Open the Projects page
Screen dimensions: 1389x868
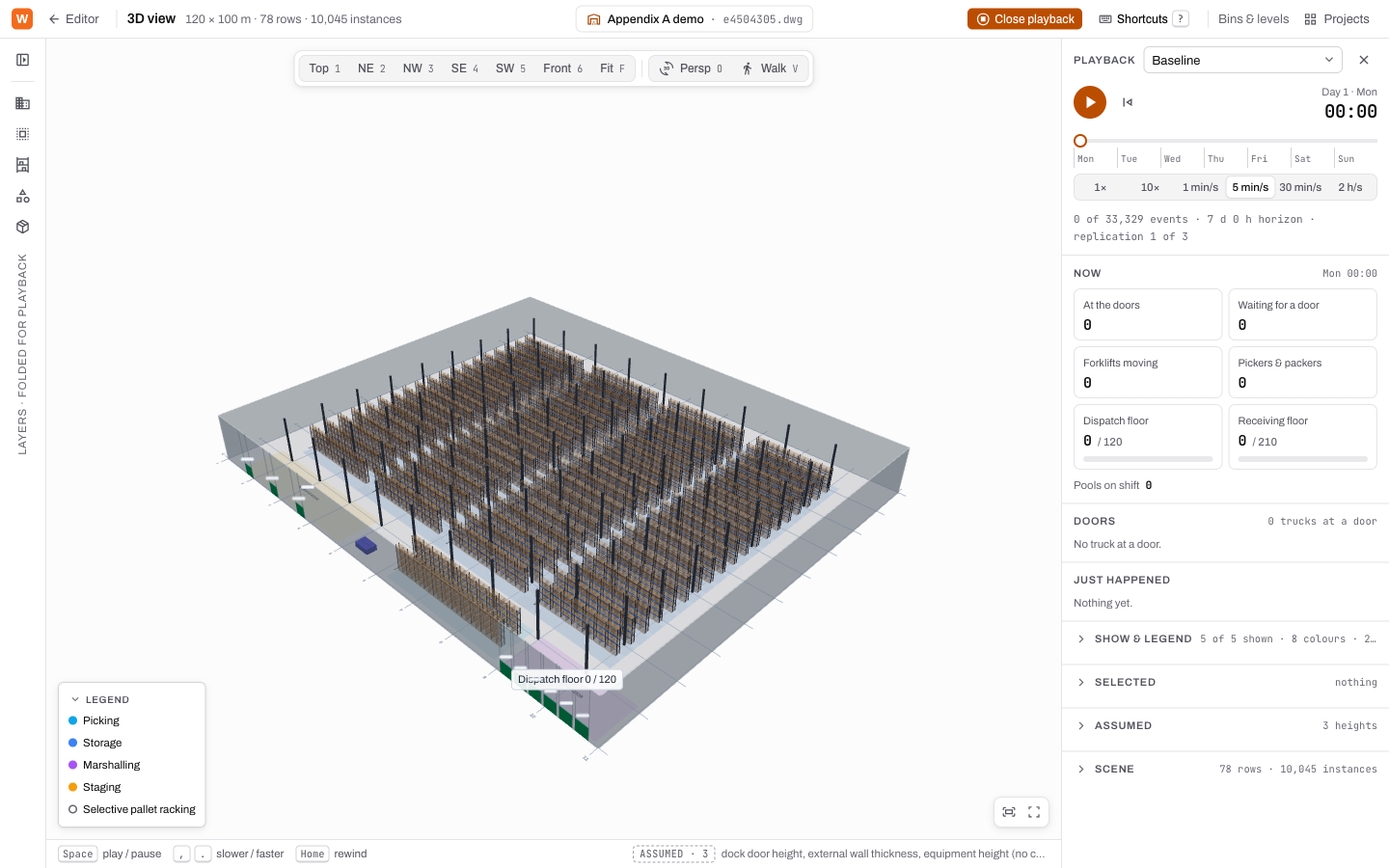1337,19
